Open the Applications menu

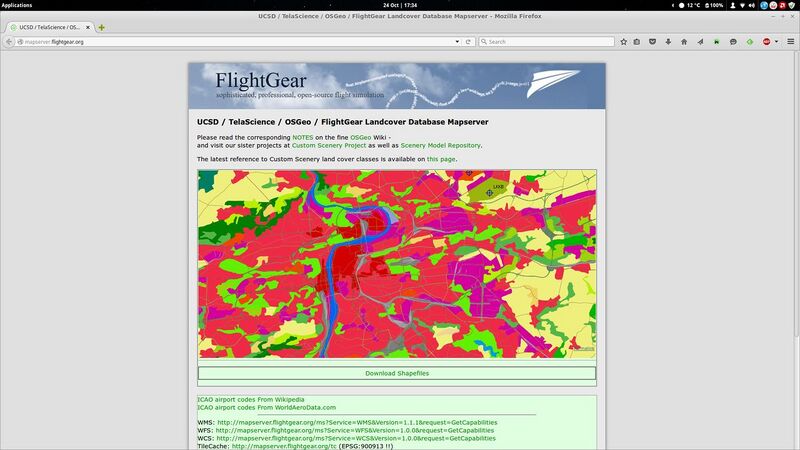tap(17, 5)
